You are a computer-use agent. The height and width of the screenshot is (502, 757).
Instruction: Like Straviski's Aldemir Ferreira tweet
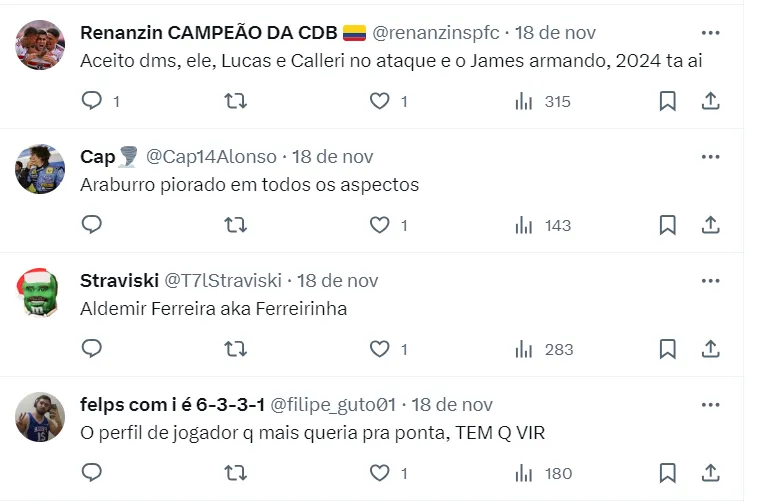(380, 349)
